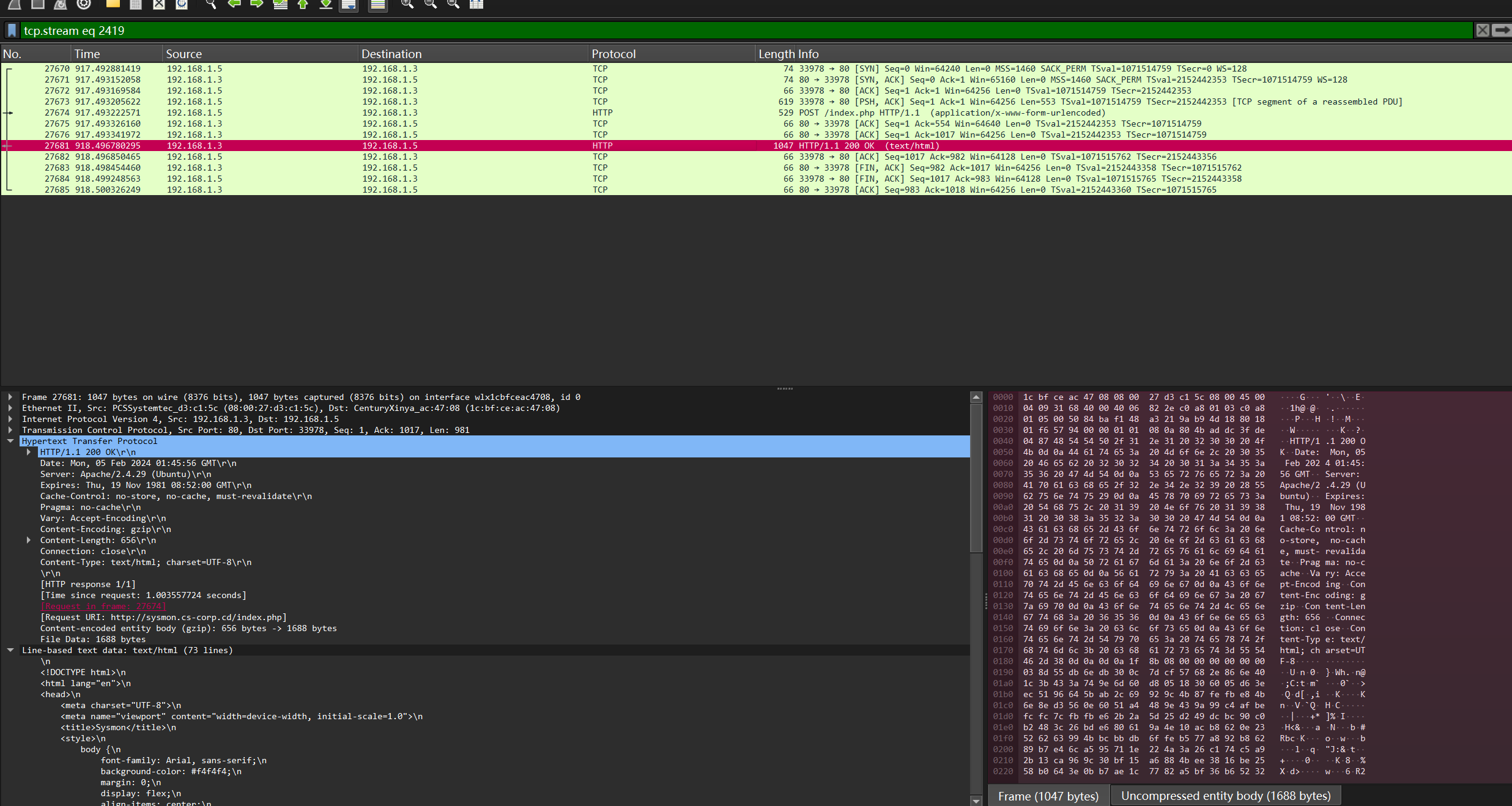Expand Internet Protocol Version 4 row
This screenshot has height=806, width=1512.
(x=10, y=419)
